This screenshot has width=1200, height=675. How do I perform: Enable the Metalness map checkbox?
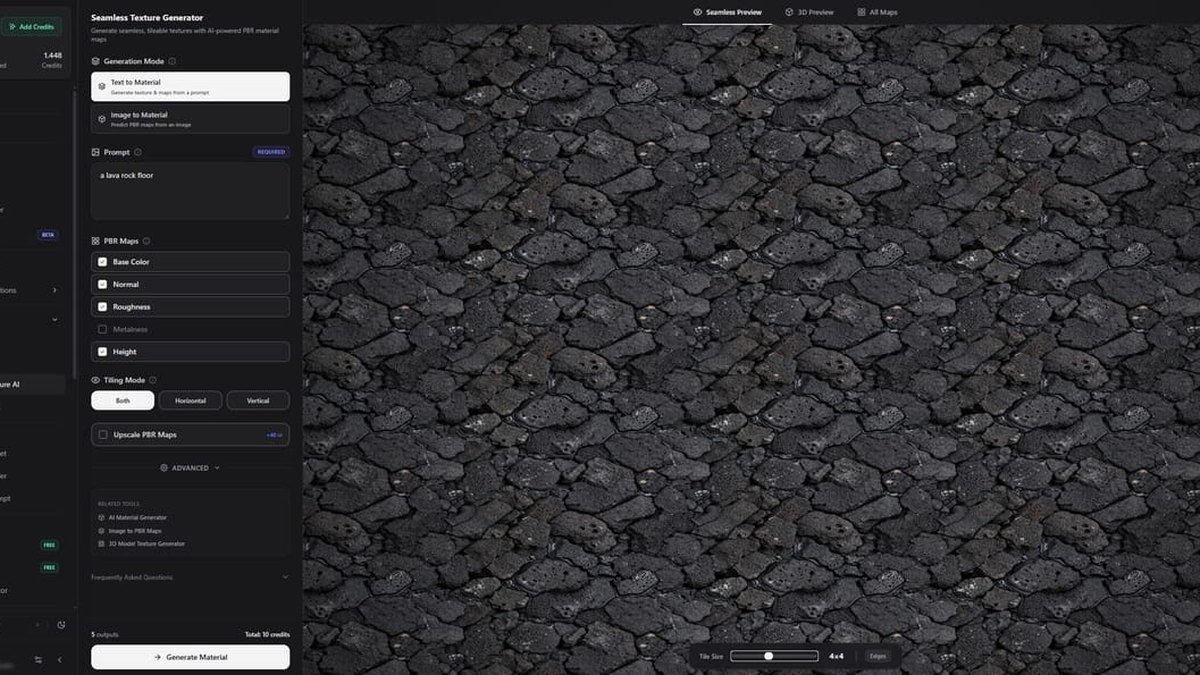(102, 329)
